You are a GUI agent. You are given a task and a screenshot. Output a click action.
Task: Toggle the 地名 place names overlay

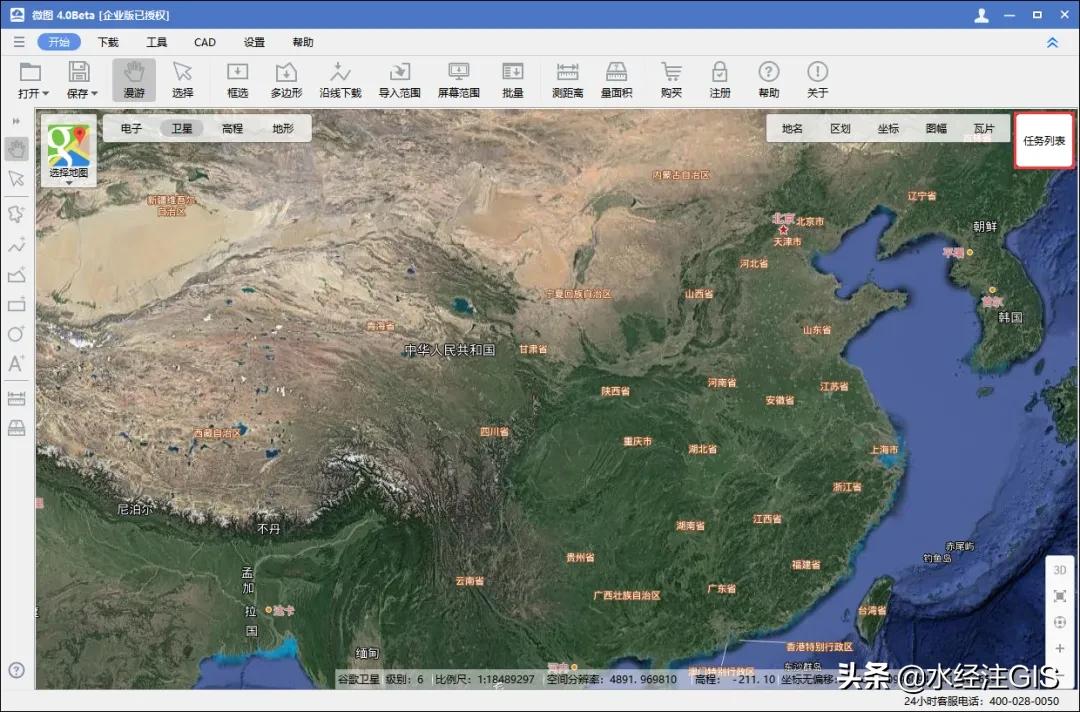coord(792,127)
